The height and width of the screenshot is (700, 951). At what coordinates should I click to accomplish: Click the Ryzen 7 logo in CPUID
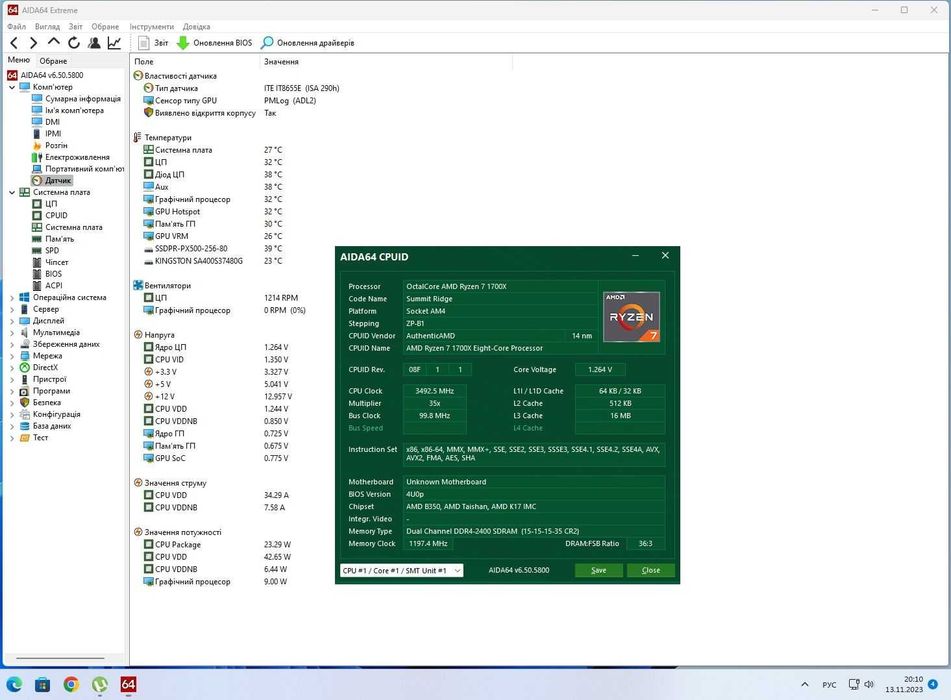(631, 317)
